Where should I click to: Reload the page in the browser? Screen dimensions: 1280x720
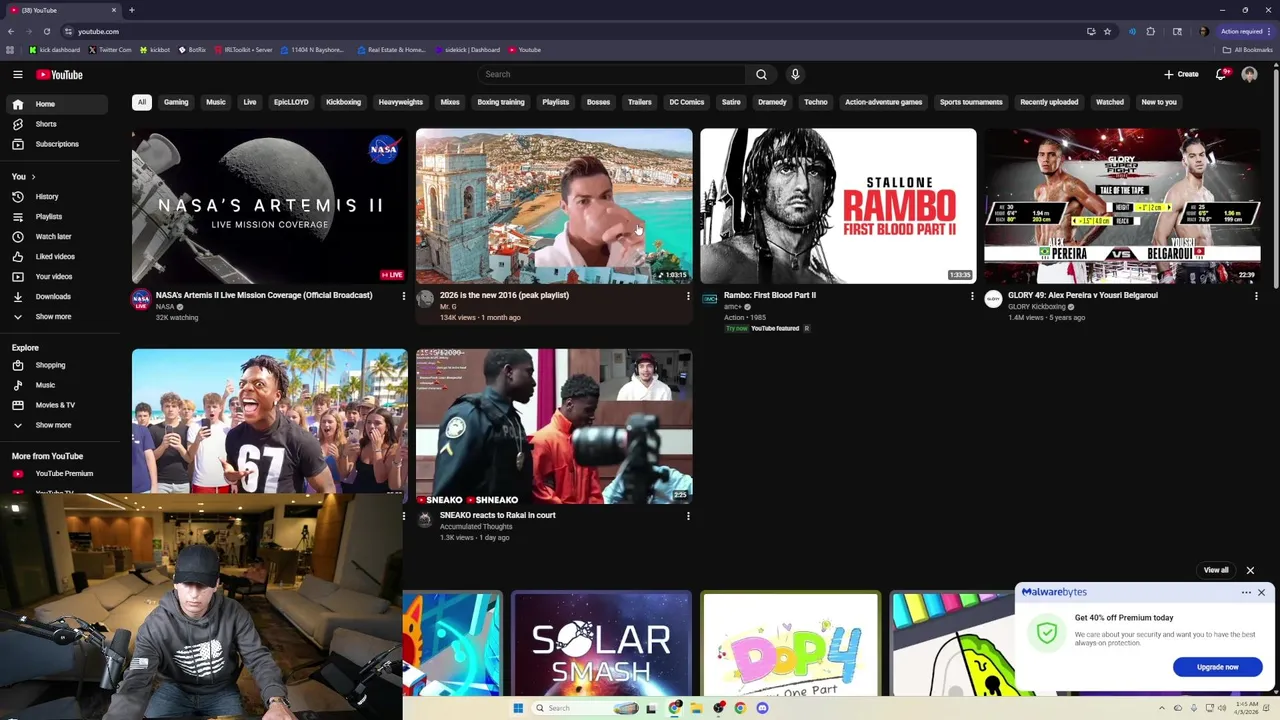click(x=46, y=31)
